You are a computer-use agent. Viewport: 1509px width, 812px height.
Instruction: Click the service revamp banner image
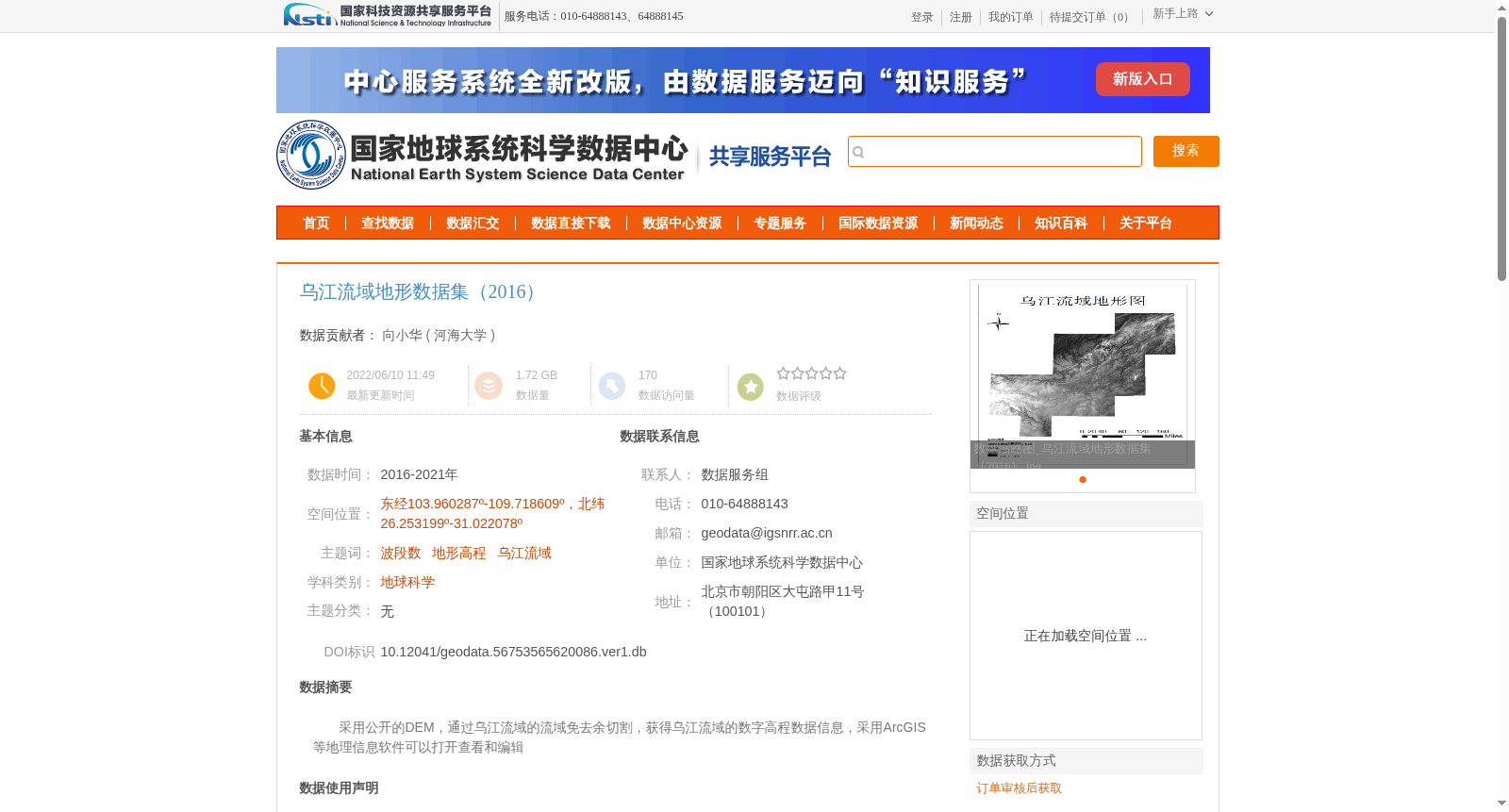[x=743, y=80]
